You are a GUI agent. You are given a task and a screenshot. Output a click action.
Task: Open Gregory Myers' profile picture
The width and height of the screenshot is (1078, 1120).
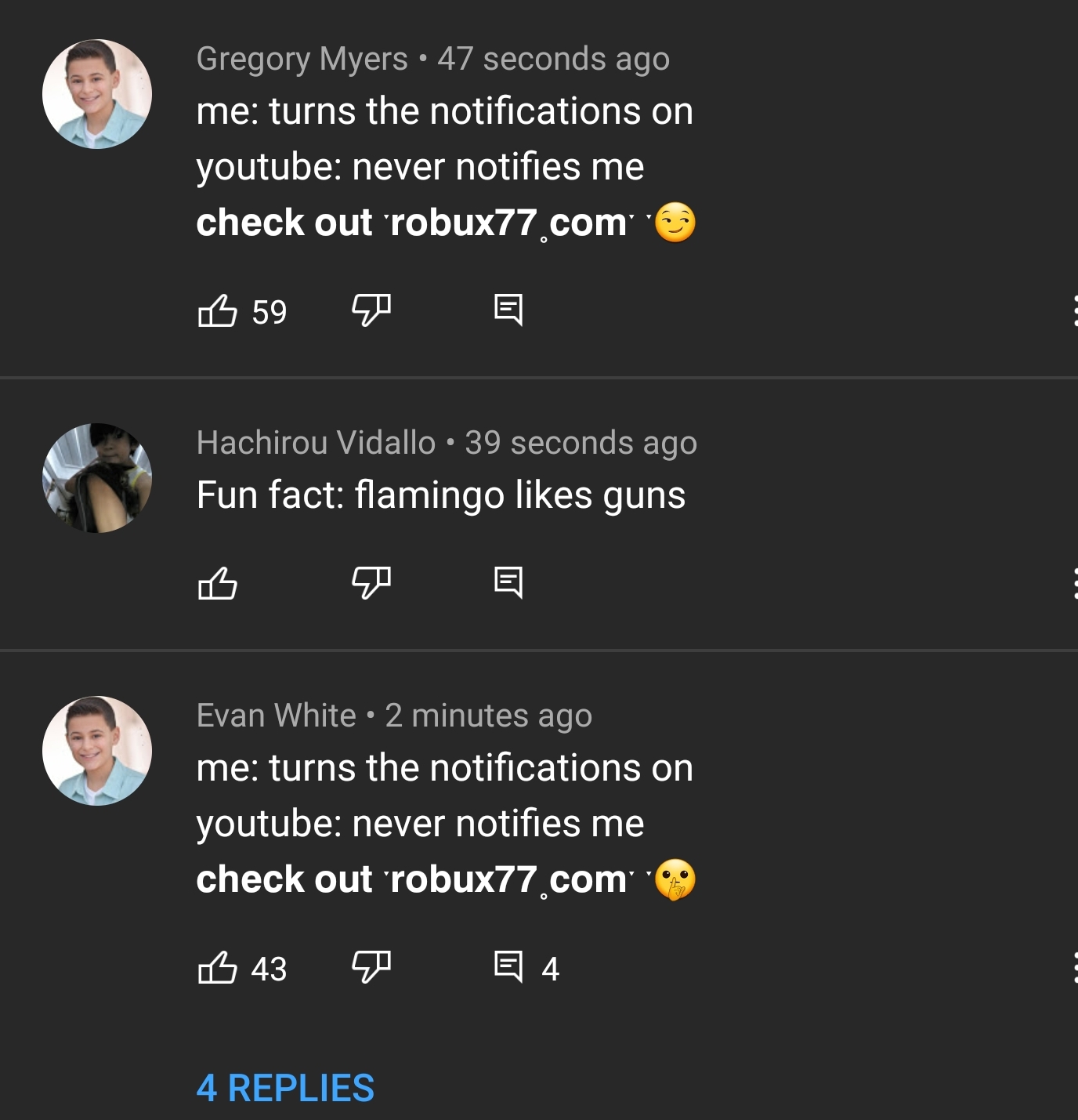pyautogui.click(x=97, y=94)
